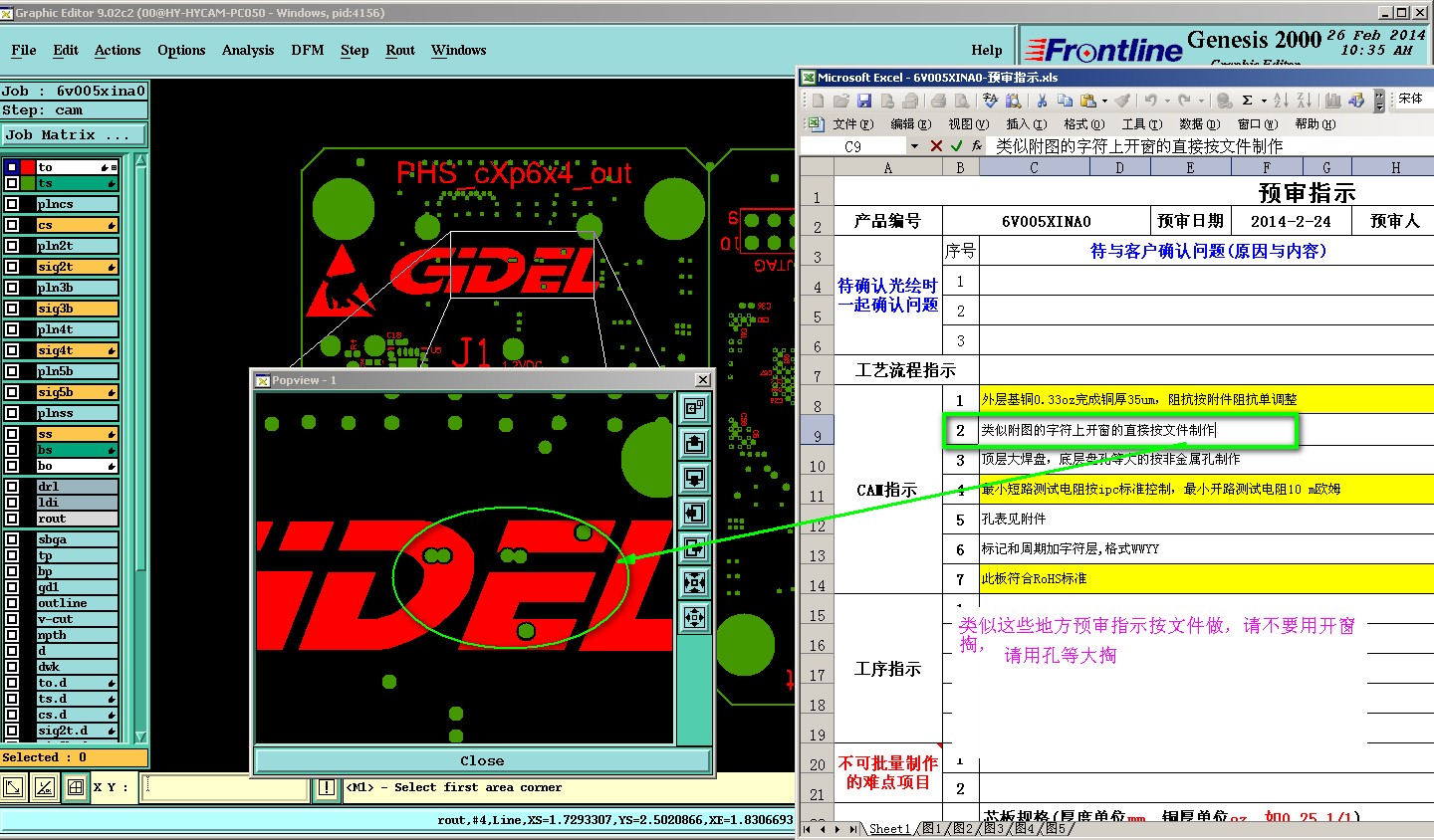Screen dimensions: 1434x840
Task: Click Excel Undo icon
Action: click(1151, 101)
